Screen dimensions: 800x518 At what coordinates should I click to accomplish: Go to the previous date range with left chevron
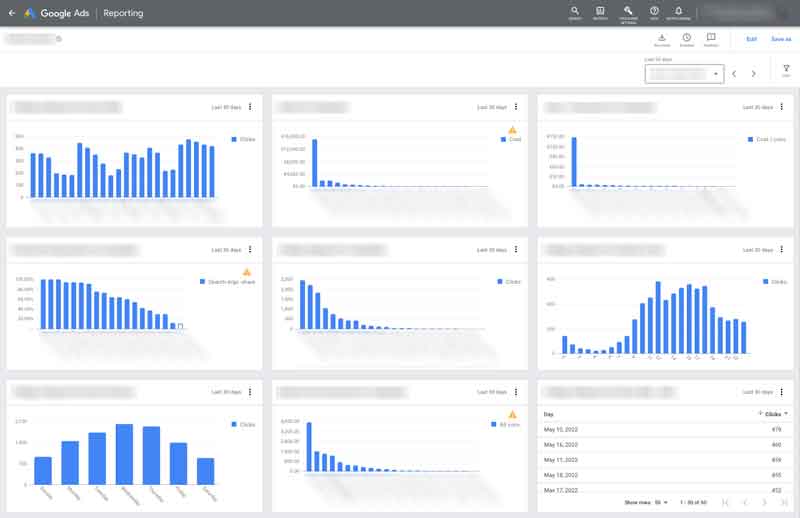pyautogui.click(x=734, y=74)
